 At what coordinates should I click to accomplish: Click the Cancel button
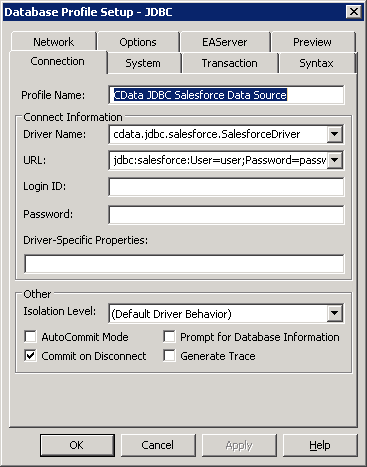tap(158, 445)
